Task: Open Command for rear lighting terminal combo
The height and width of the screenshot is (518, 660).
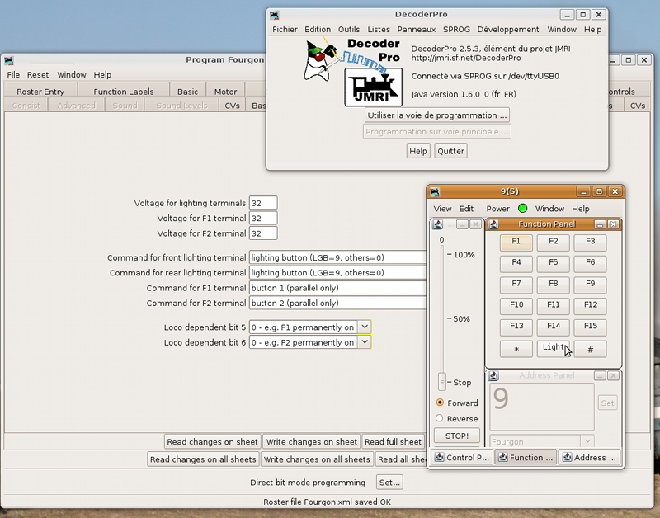Action: [338, 273]
